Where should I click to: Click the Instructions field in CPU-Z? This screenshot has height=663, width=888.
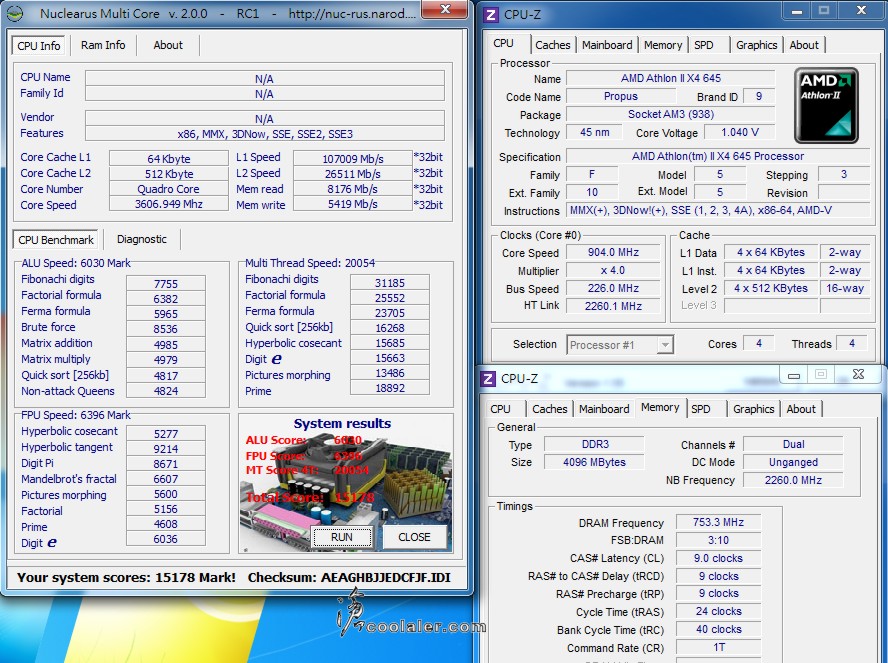coord(718,211)
